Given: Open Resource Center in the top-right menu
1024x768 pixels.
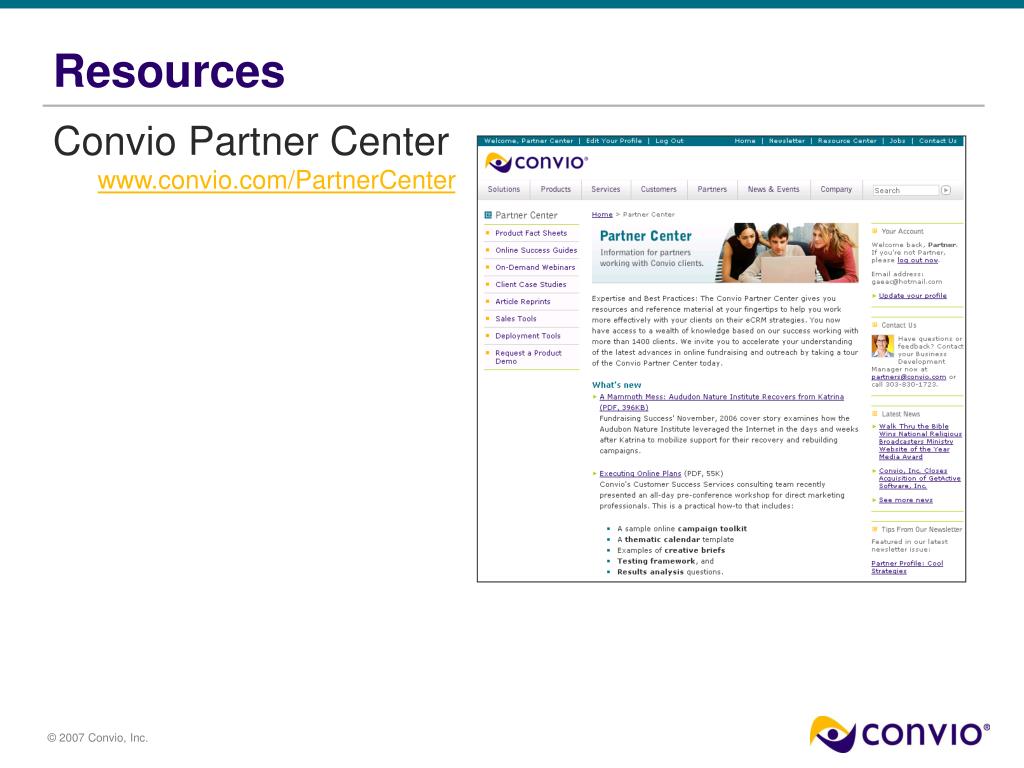Looking at the screenshot, I should [x=847, y=140].
